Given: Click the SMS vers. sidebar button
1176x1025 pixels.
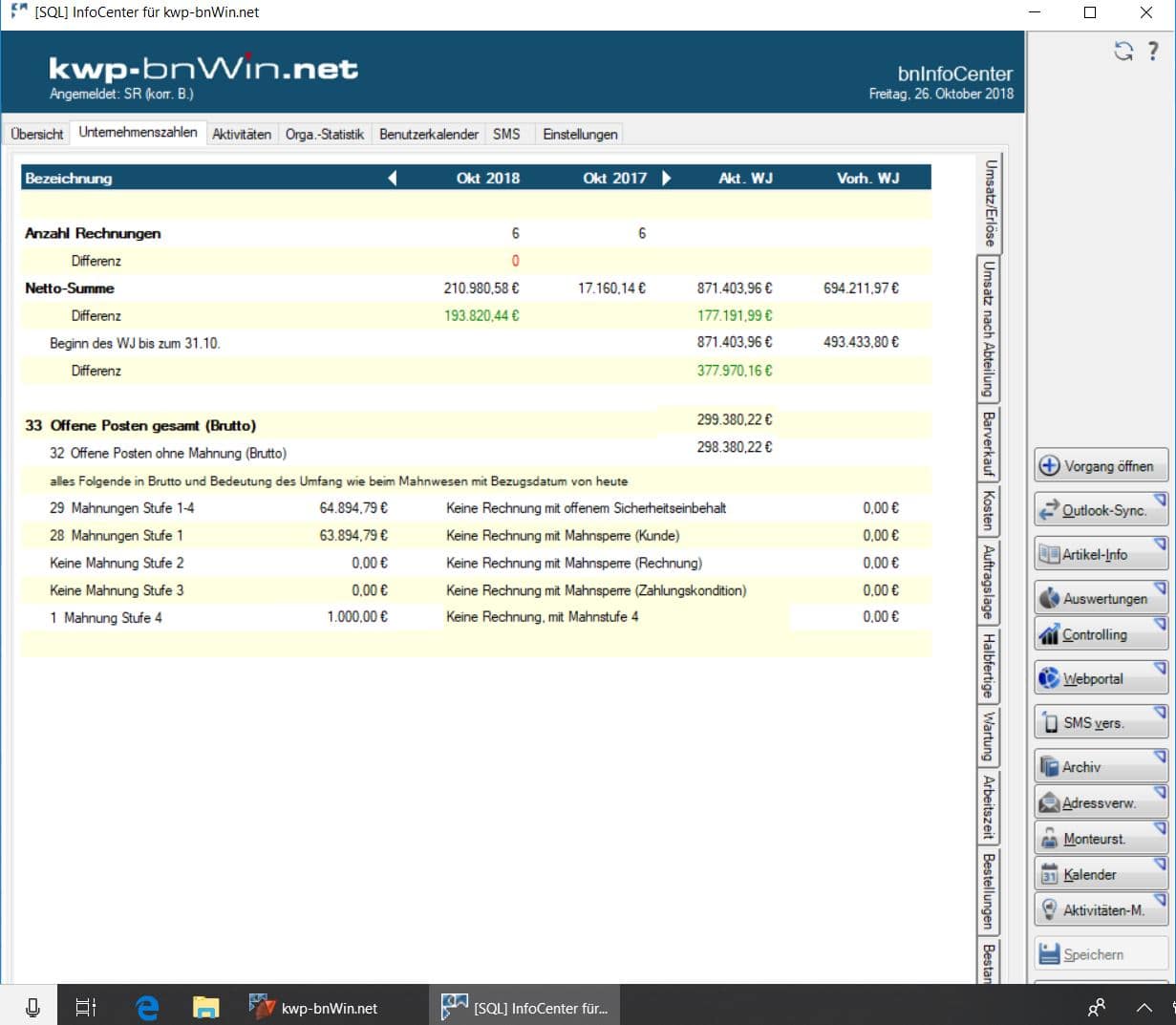Looking at the screenshot, I should click(1100, 722).
